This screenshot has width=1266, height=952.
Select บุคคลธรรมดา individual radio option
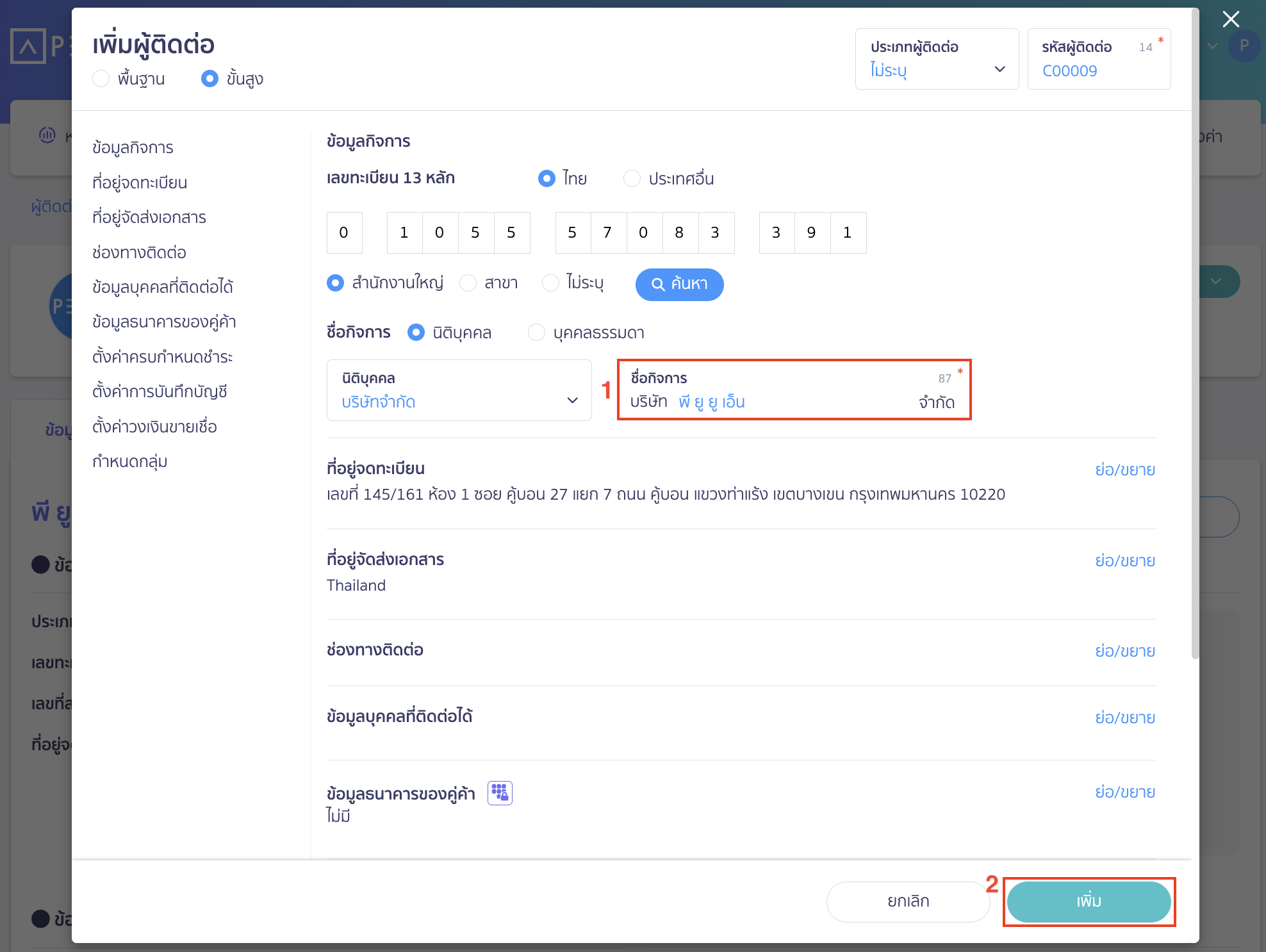click(x=536, y=332)
